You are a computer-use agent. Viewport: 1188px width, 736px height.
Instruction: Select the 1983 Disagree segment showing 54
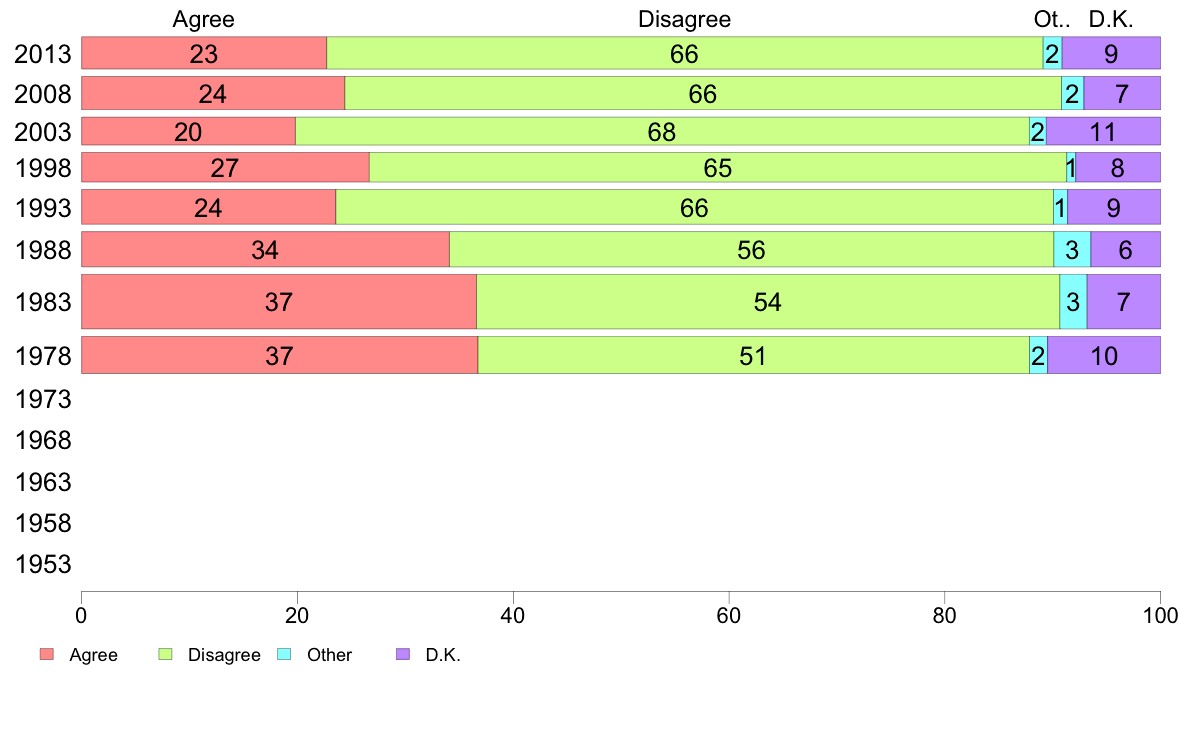click(767, 302)
